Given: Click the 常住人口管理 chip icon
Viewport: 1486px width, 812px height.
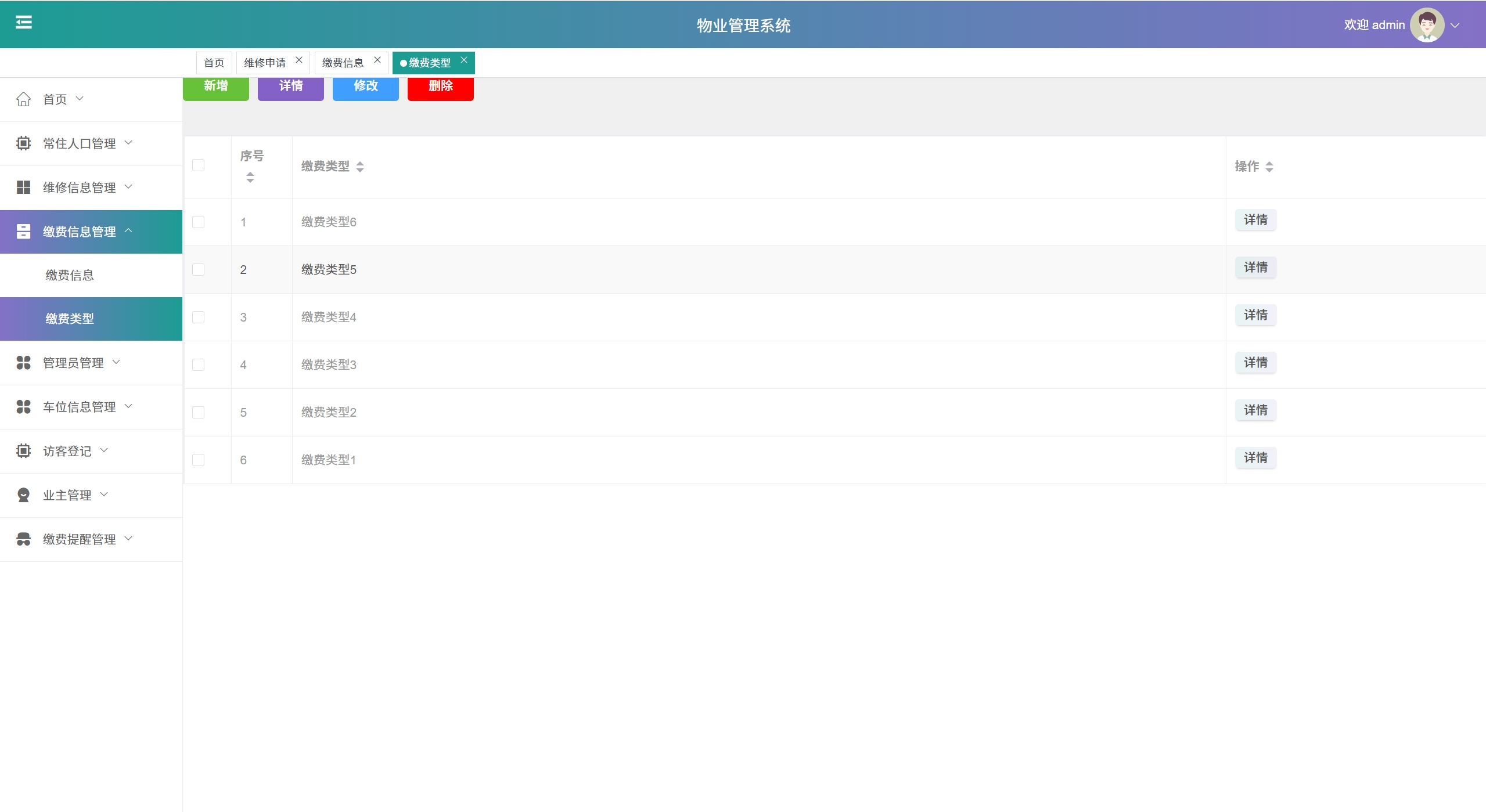Looking at the screenshot, I should (23, 143).
